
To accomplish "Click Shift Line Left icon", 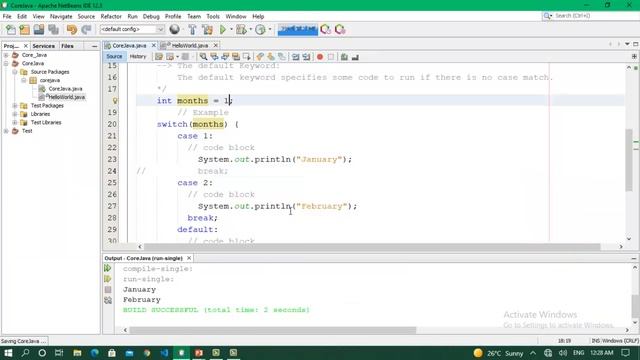I will 296,57.
